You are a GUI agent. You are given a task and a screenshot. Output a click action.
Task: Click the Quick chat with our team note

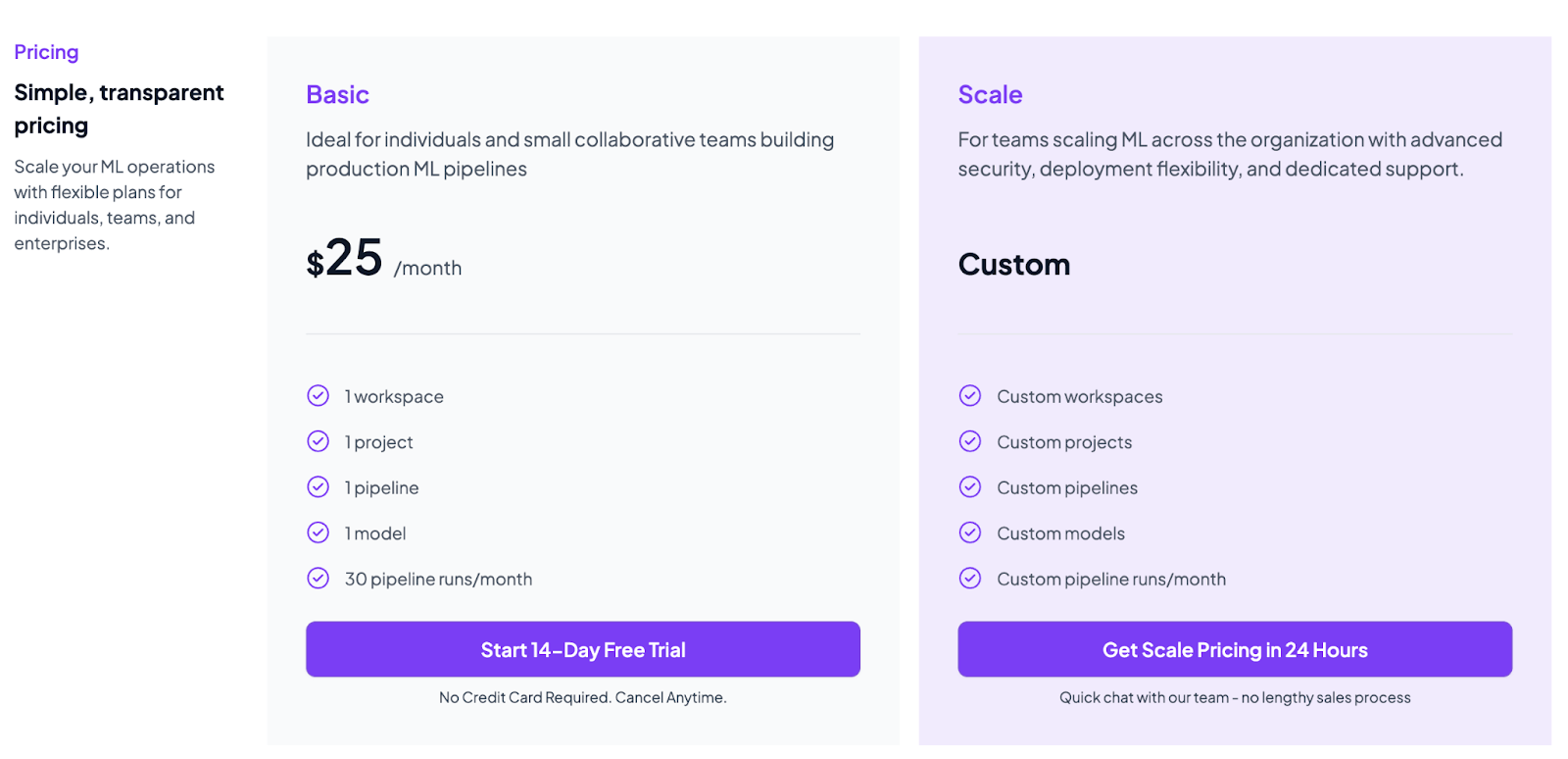click(x=1235, y=697)
